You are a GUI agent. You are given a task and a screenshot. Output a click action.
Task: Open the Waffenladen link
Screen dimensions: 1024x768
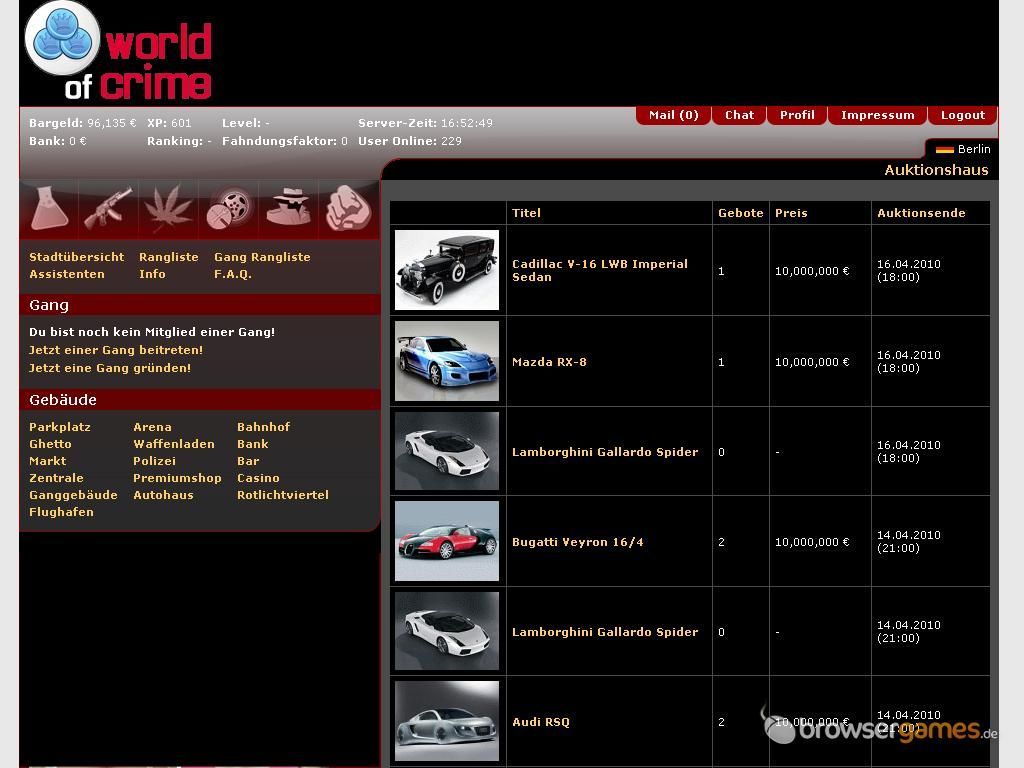(174, 444)
